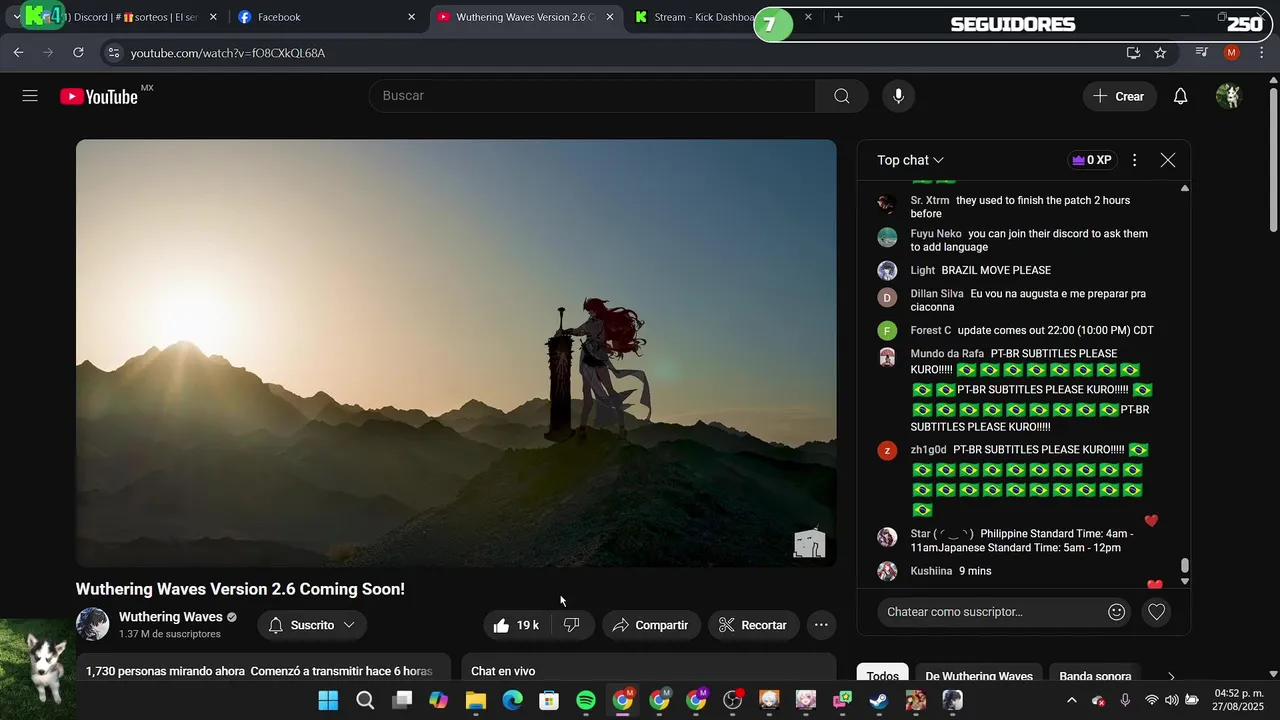Open the Wuthering Waves channel avatar
The image size is (1280, 720).
[93, 624]
